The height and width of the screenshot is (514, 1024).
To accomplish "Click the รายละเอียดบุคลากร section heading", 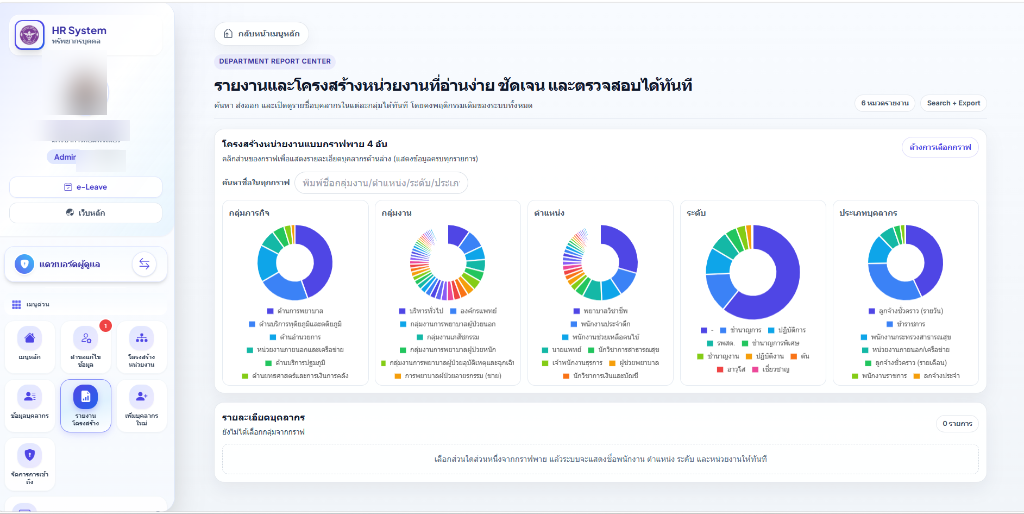I will click(263, 417).
